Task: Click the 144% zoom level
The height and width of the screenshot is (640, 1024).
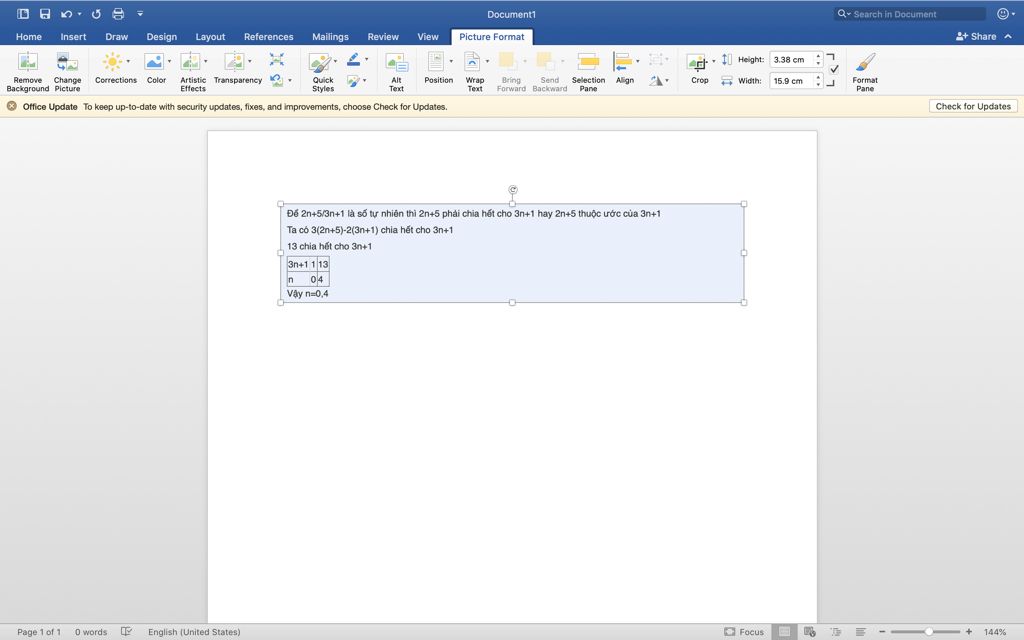Action: (995, 632)
